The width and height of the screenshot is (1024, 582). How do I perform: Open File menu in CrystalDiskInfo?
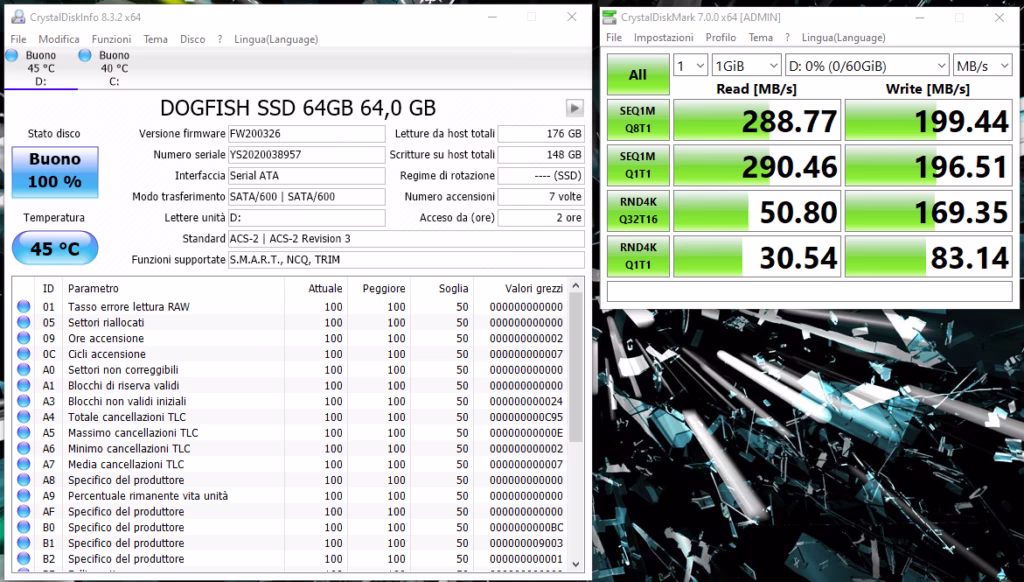18,39
